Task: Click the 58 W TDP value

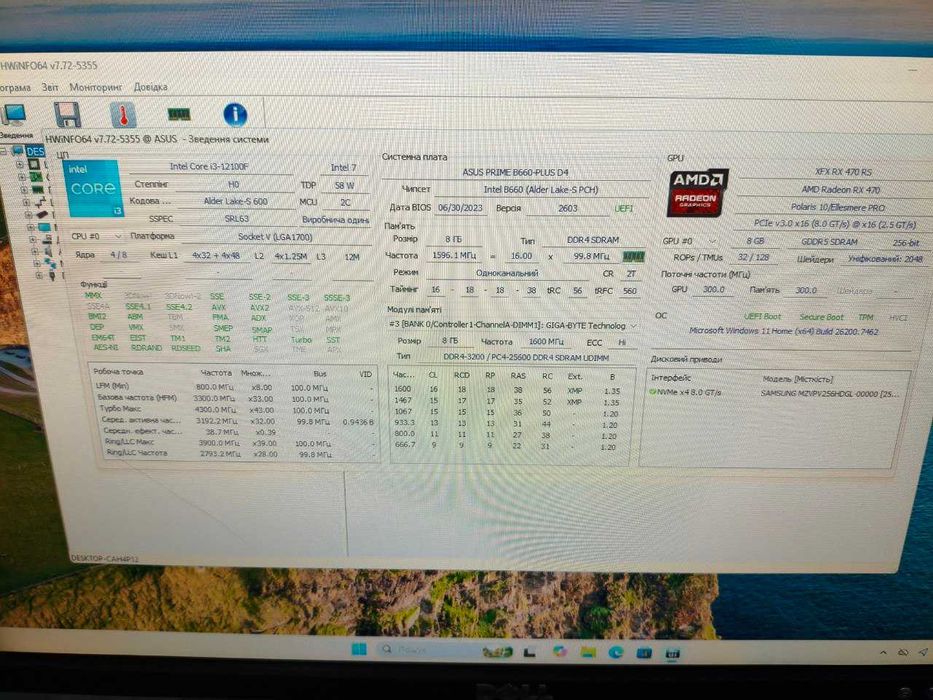Action: click(x=345, y=185)
